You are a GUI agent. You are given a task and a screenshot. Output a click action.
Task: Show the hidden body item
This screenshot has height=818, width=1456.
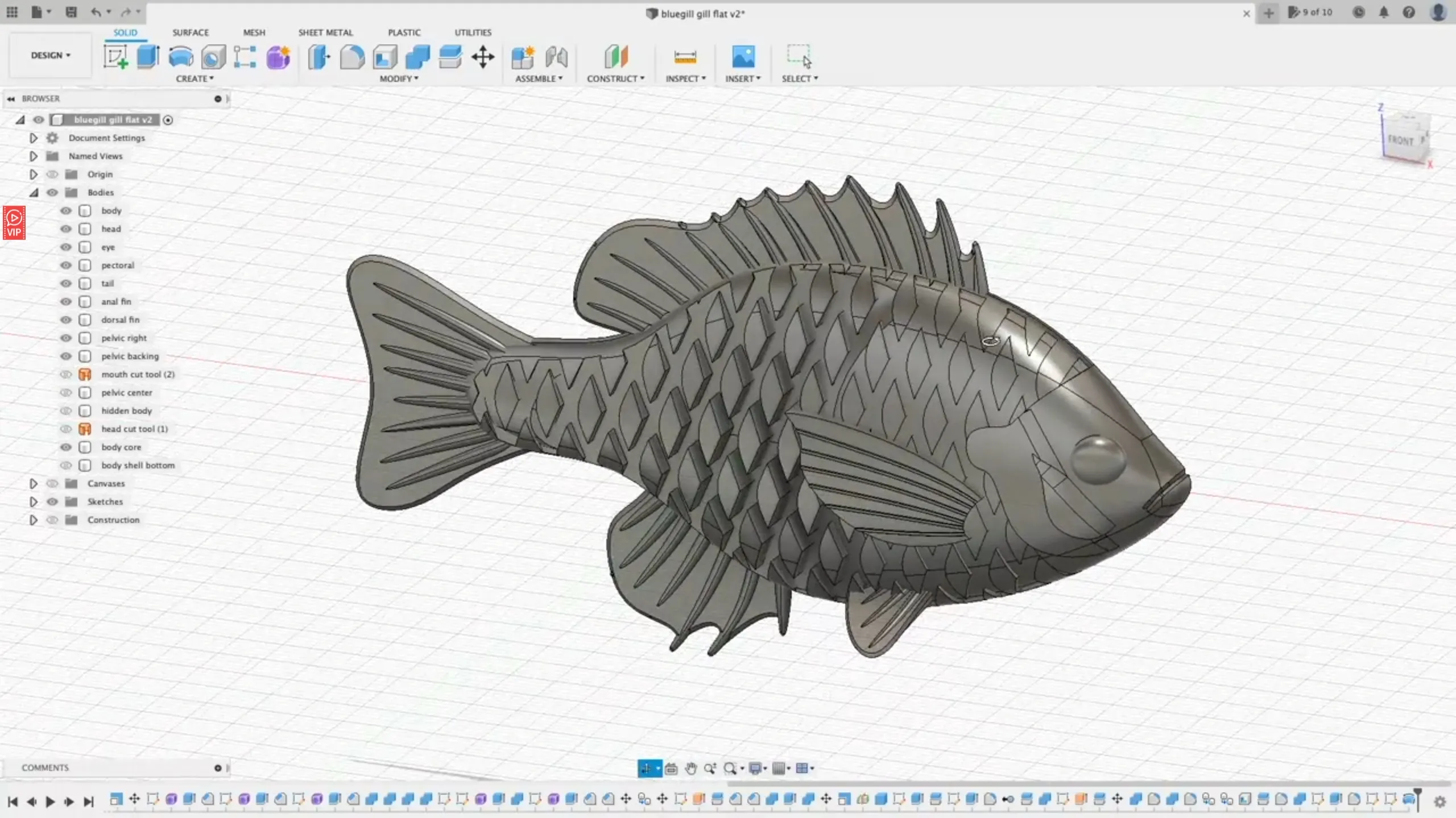(x=67, y=410)
